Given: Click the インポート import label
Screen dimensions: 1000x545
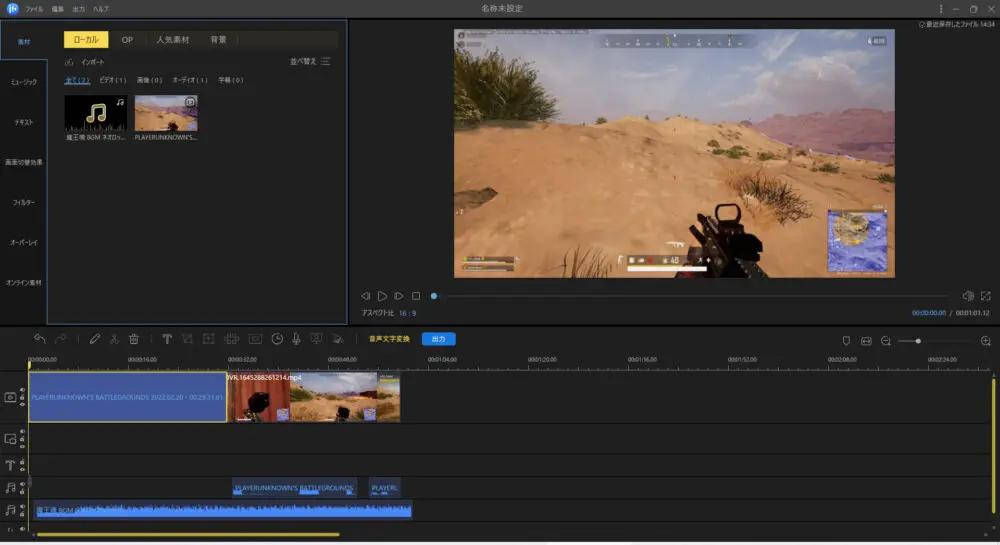Looking at the screenshot, I should point(92,62).
